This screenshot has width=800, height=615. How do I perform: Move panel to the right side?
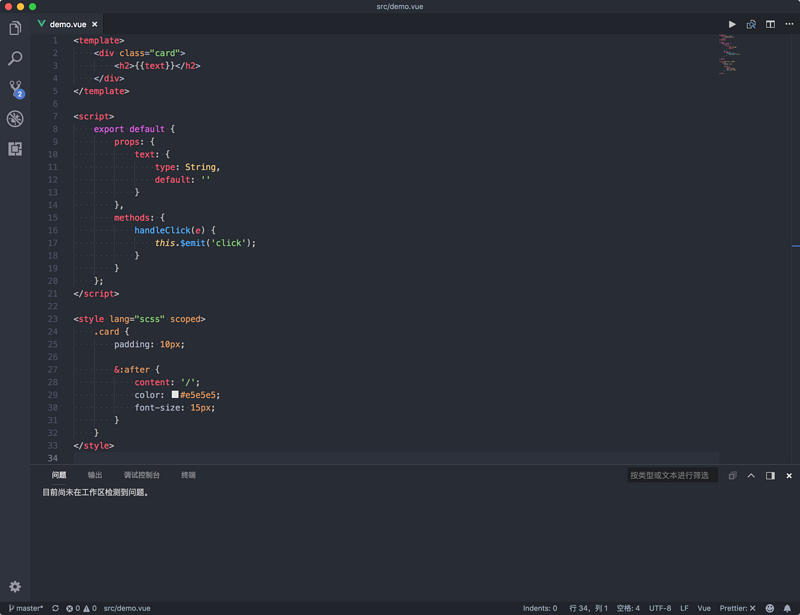[x=770, y=475]
